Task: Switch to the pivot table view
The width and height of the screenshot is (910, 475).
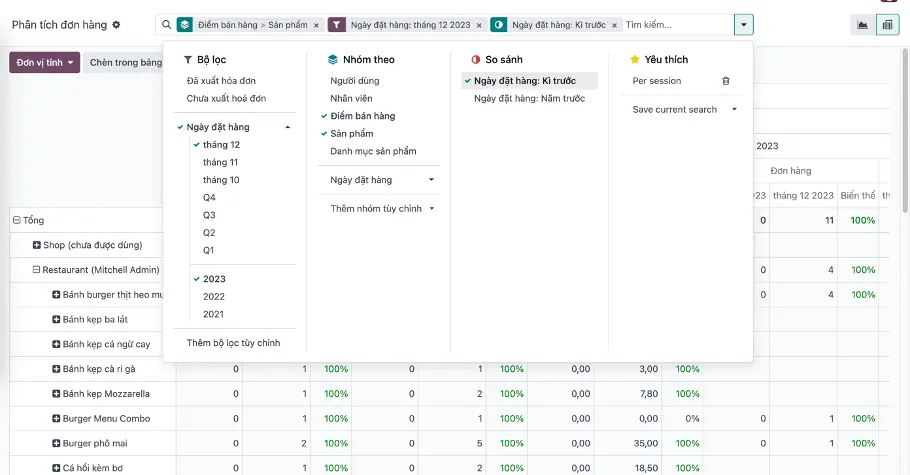Action: click(887, 25)
